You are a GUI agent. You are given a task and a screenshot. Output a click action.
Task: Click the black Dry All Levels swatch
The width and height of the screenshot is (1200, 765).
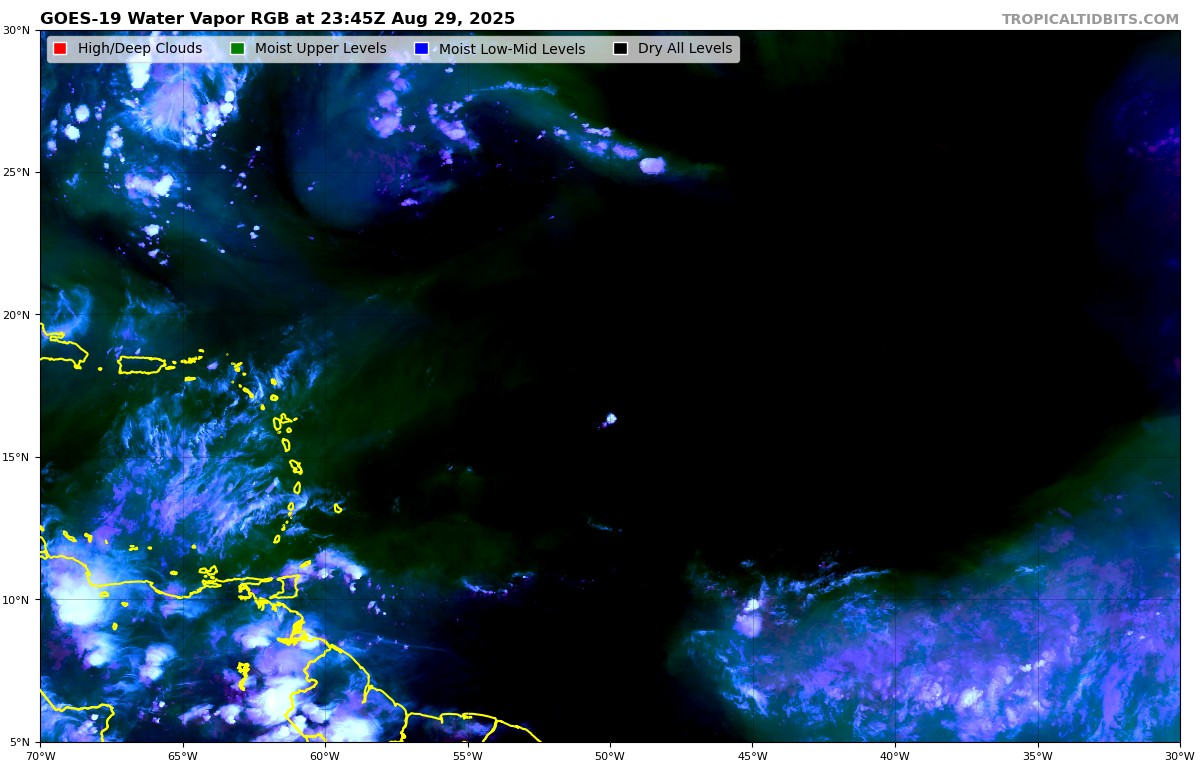tap(620, 49)
